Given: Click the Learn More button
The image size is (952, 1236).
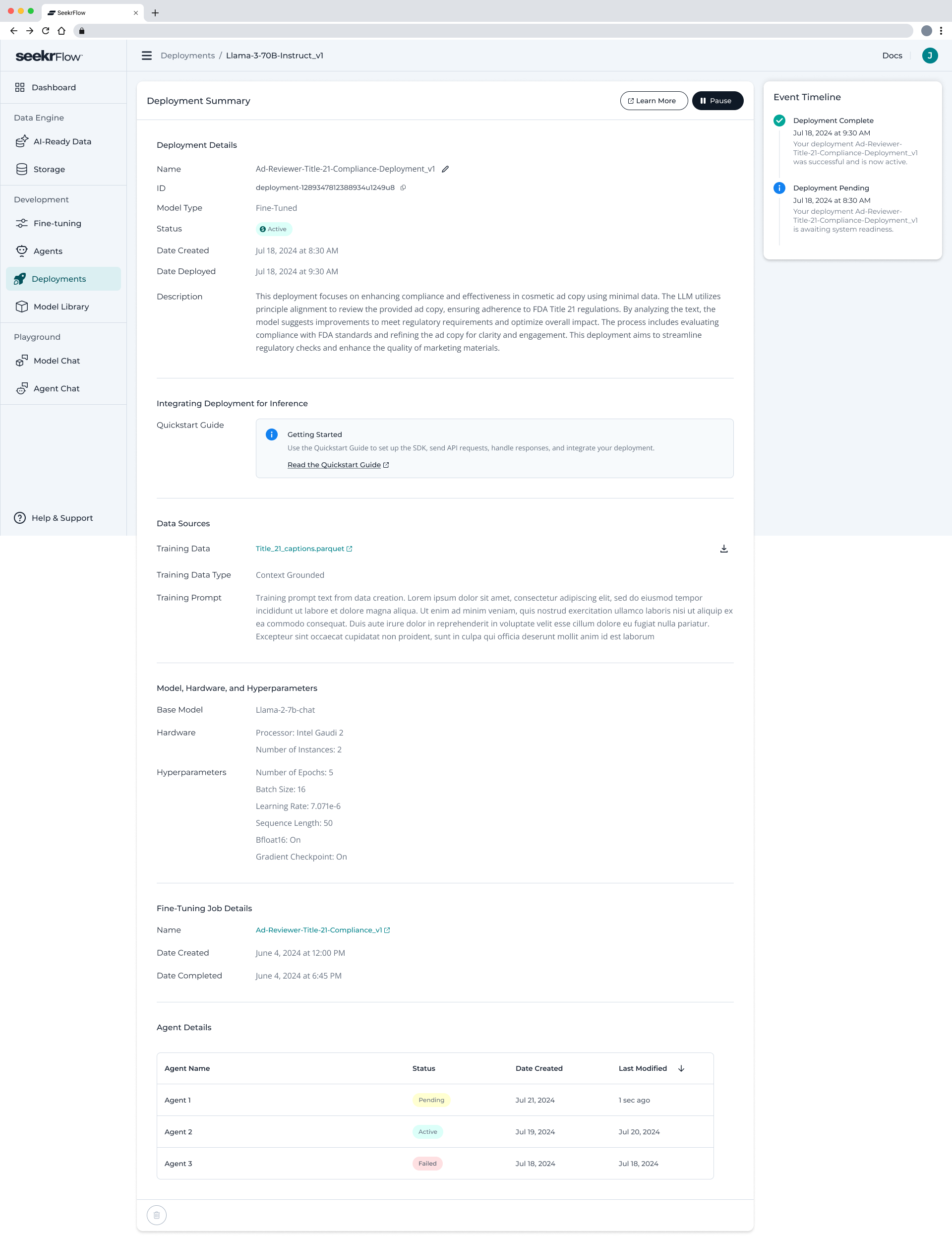Looking at the screenshot, I should [654, 101].
